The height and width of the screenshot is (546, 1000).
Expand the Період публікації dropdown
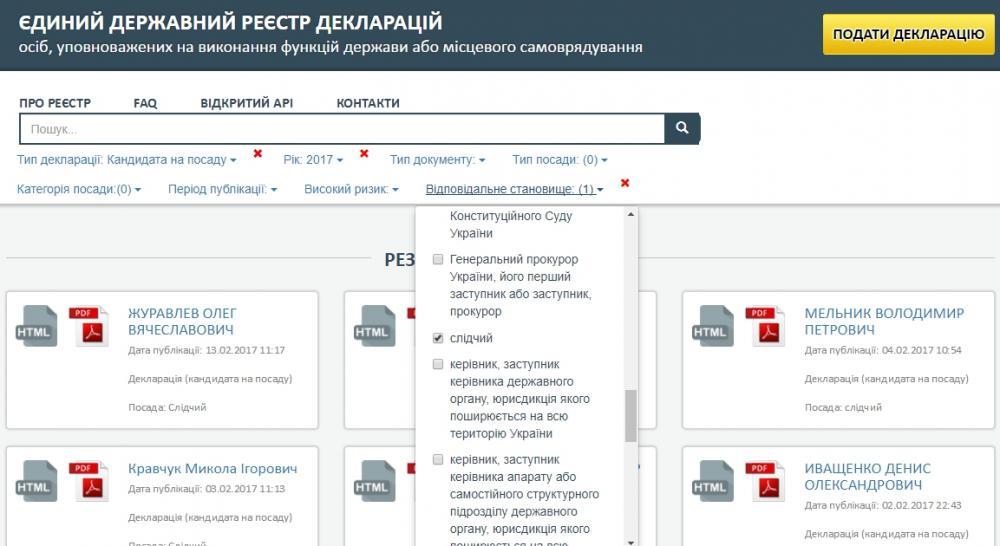pos(222,189)
